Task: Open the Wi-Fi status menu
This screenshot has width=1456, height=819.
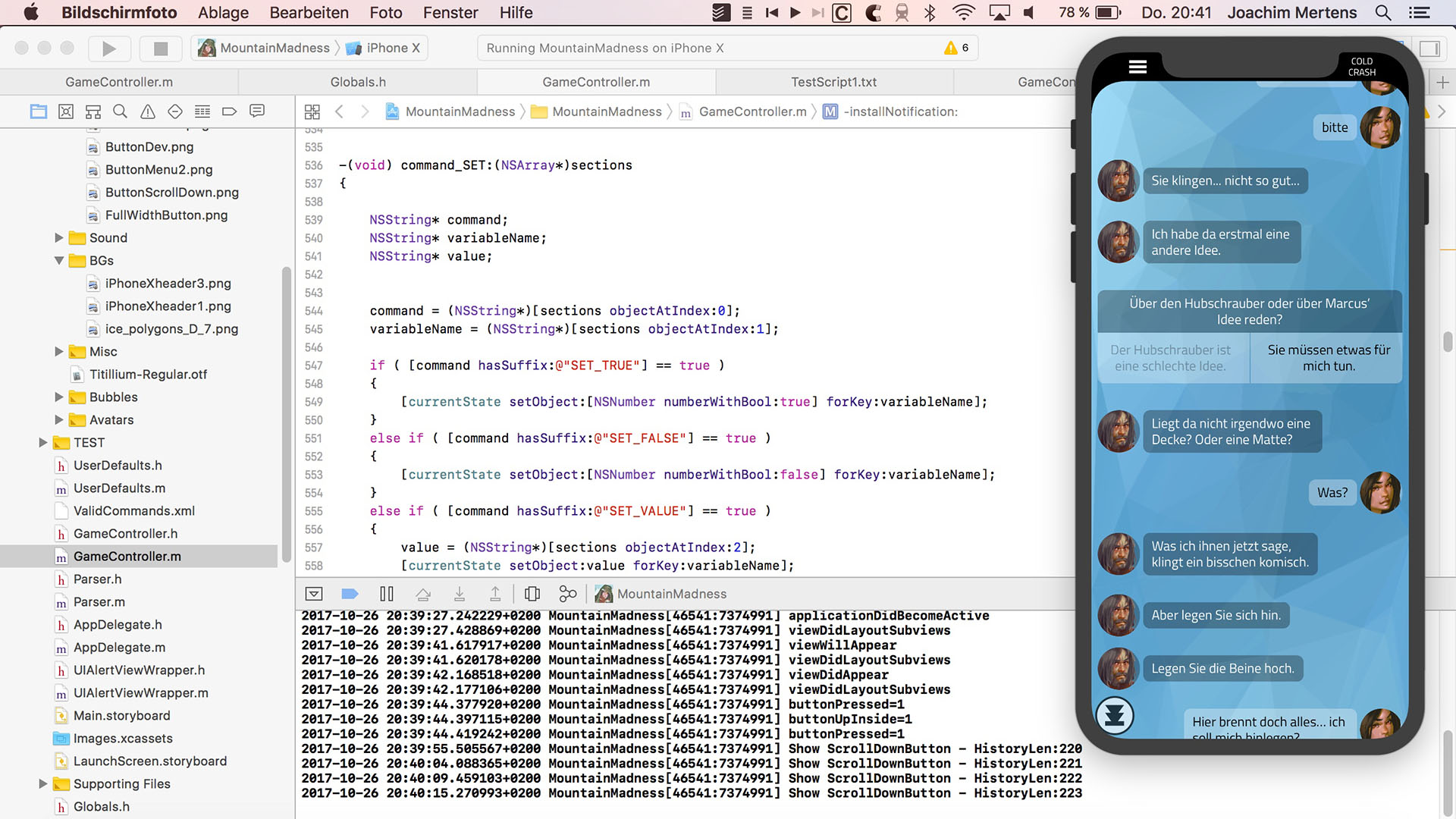Action: coord(964,13)
